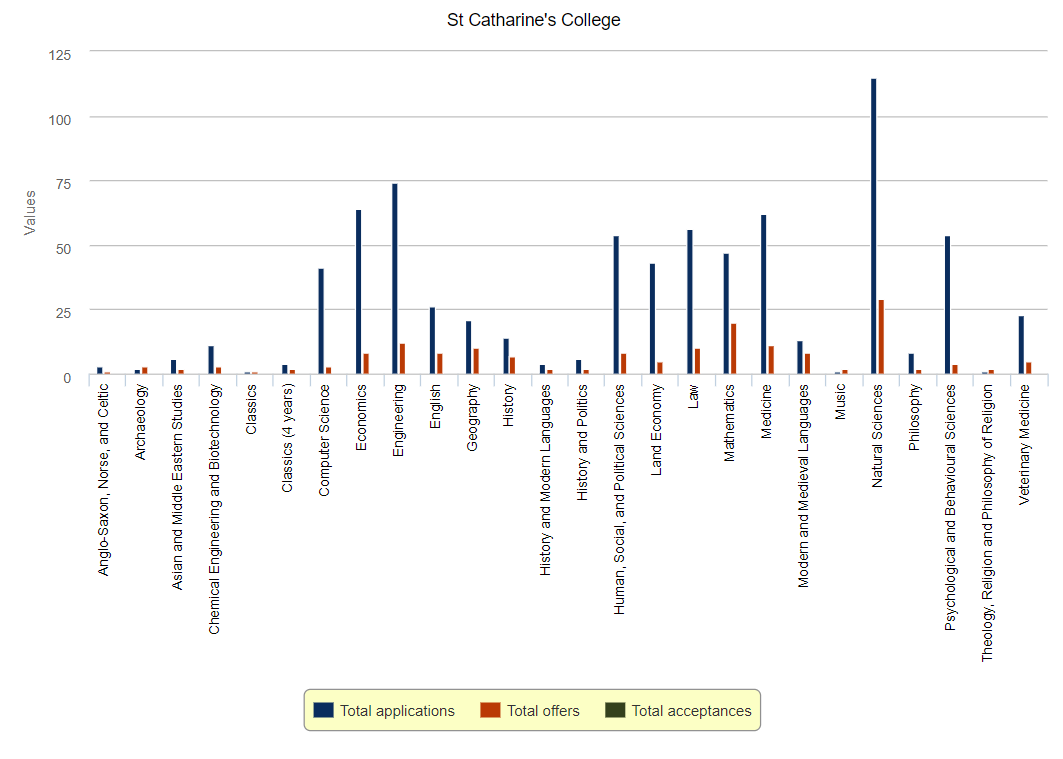Select the Veterinary Medicine blue applications bar

(1021, 345)
